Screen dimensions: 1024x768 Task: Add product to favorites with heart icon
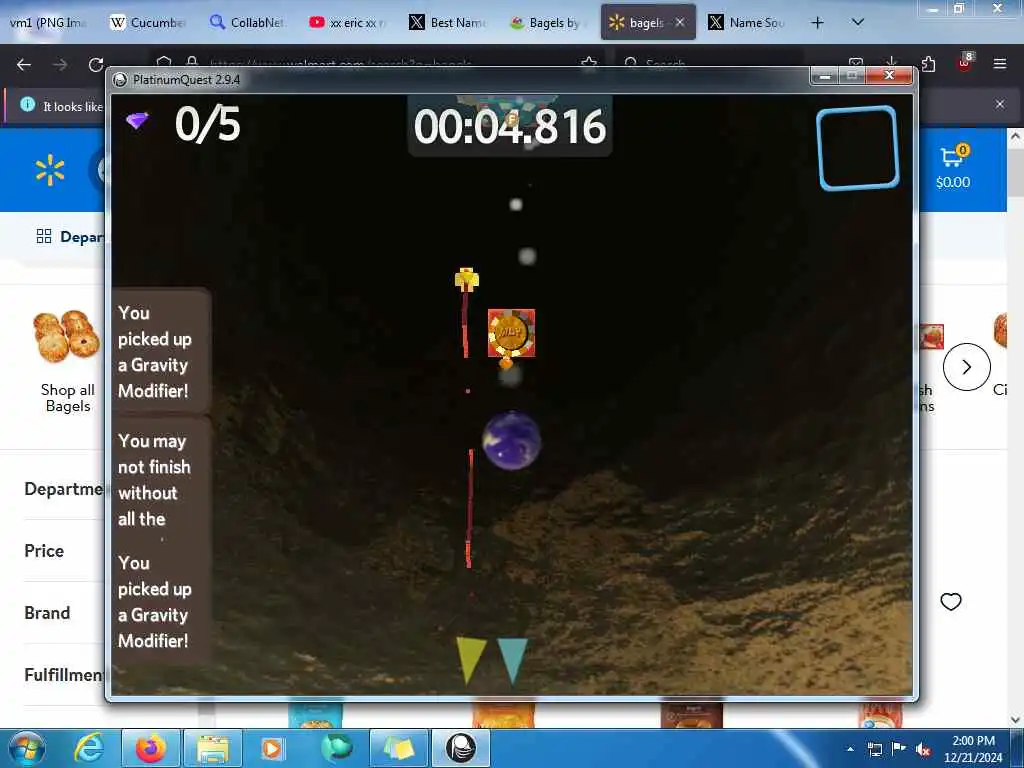pyautogui.click(x=951, y=601)
